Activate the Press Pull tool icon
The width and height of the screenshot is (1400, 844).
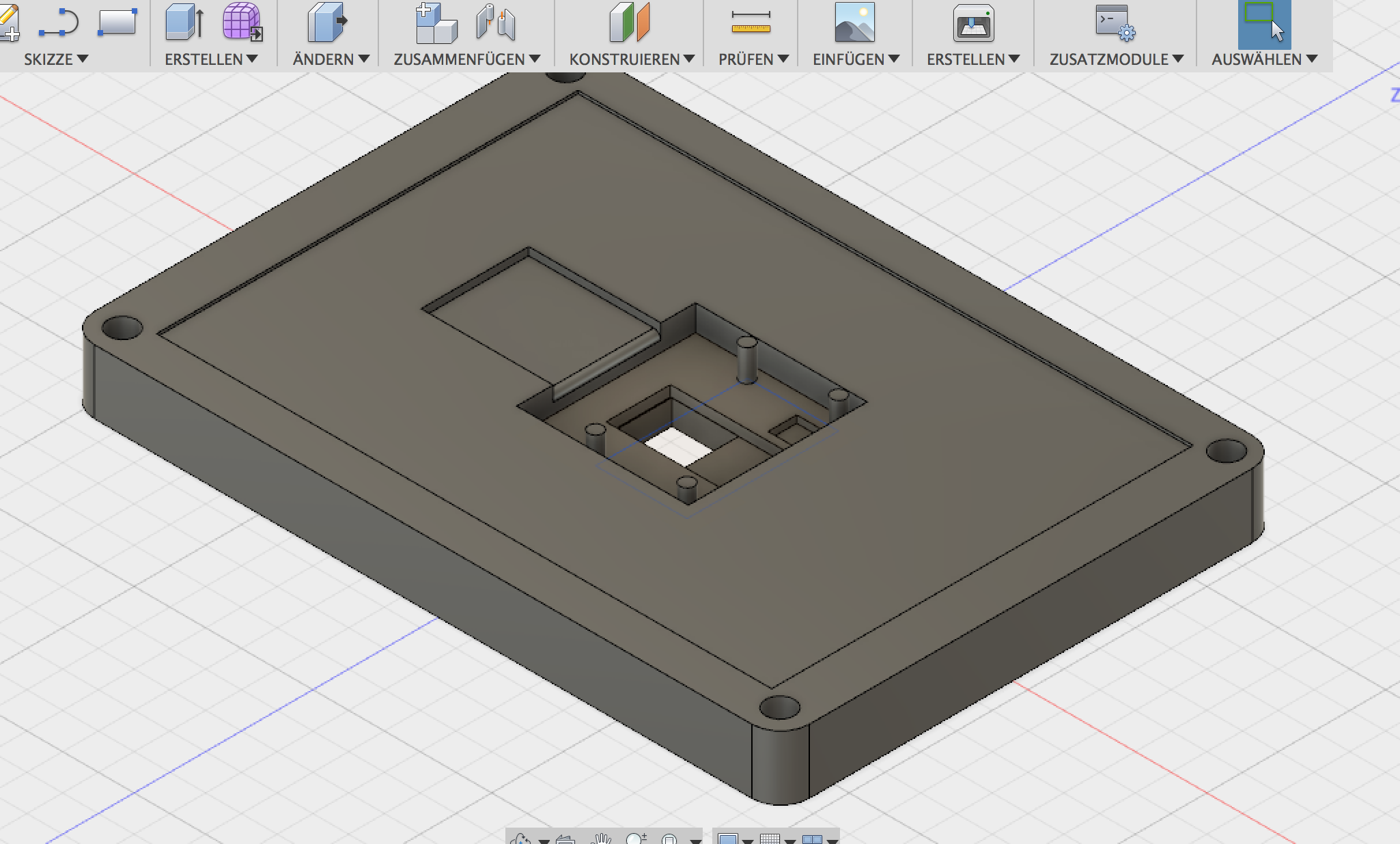pyautogui.click(x=327, y=22)
